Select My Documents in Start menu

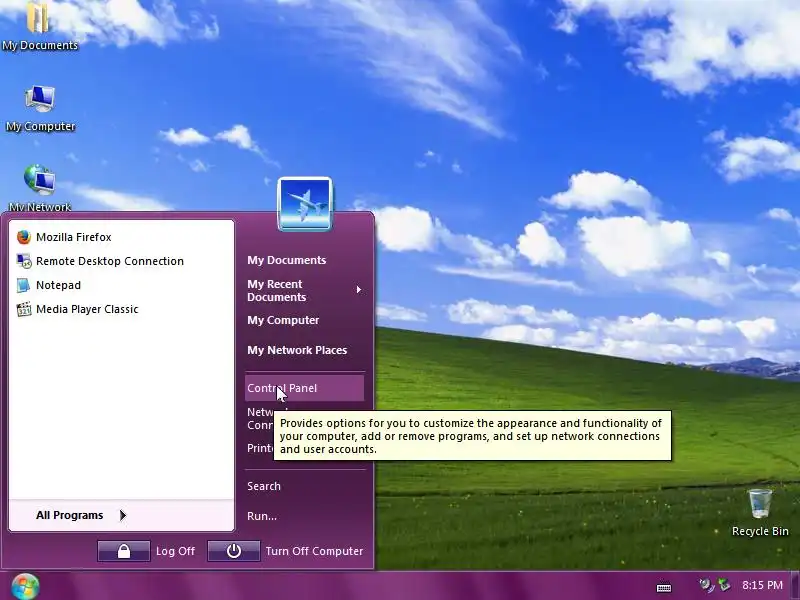click(287, 260)
